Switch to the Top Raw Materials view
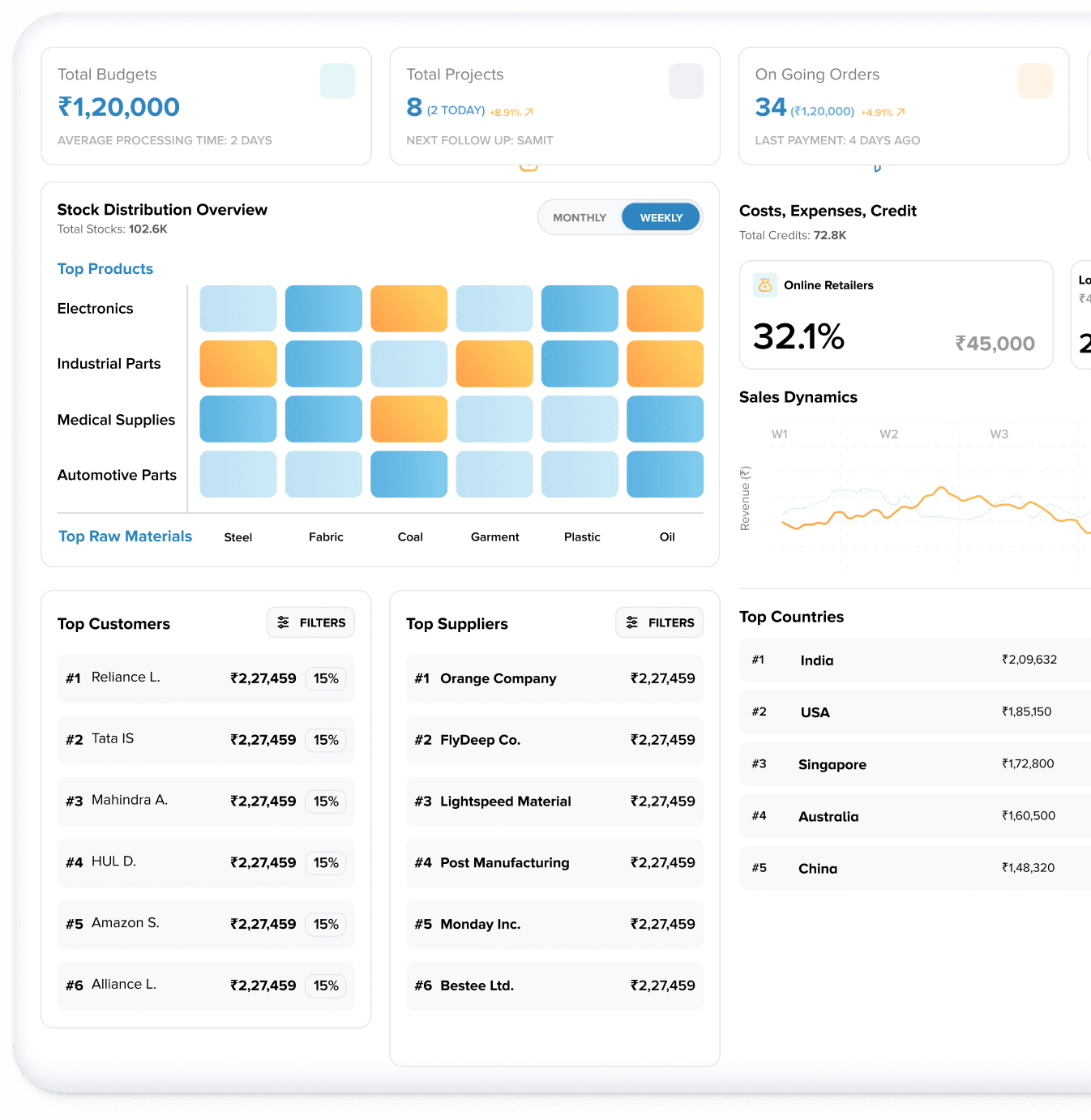1091x1120 pixels. click(125, 536)
